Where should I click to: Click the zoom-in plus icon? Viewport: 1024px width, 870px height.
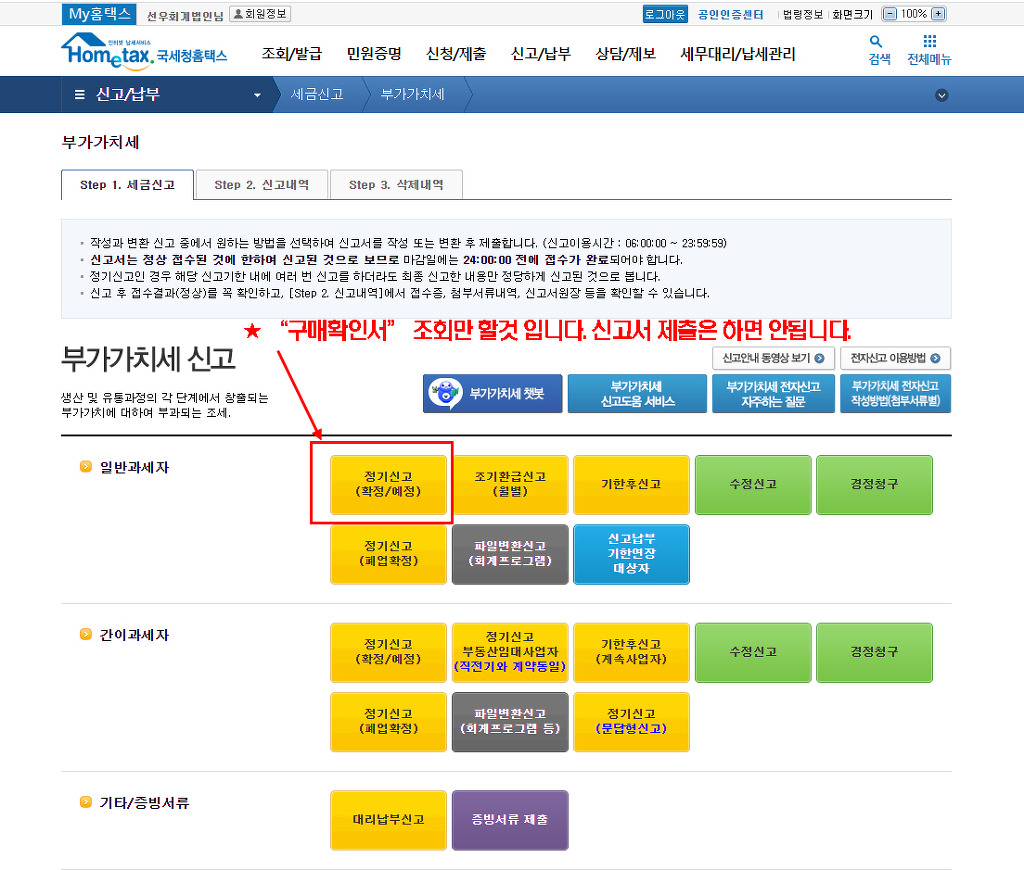938,14
